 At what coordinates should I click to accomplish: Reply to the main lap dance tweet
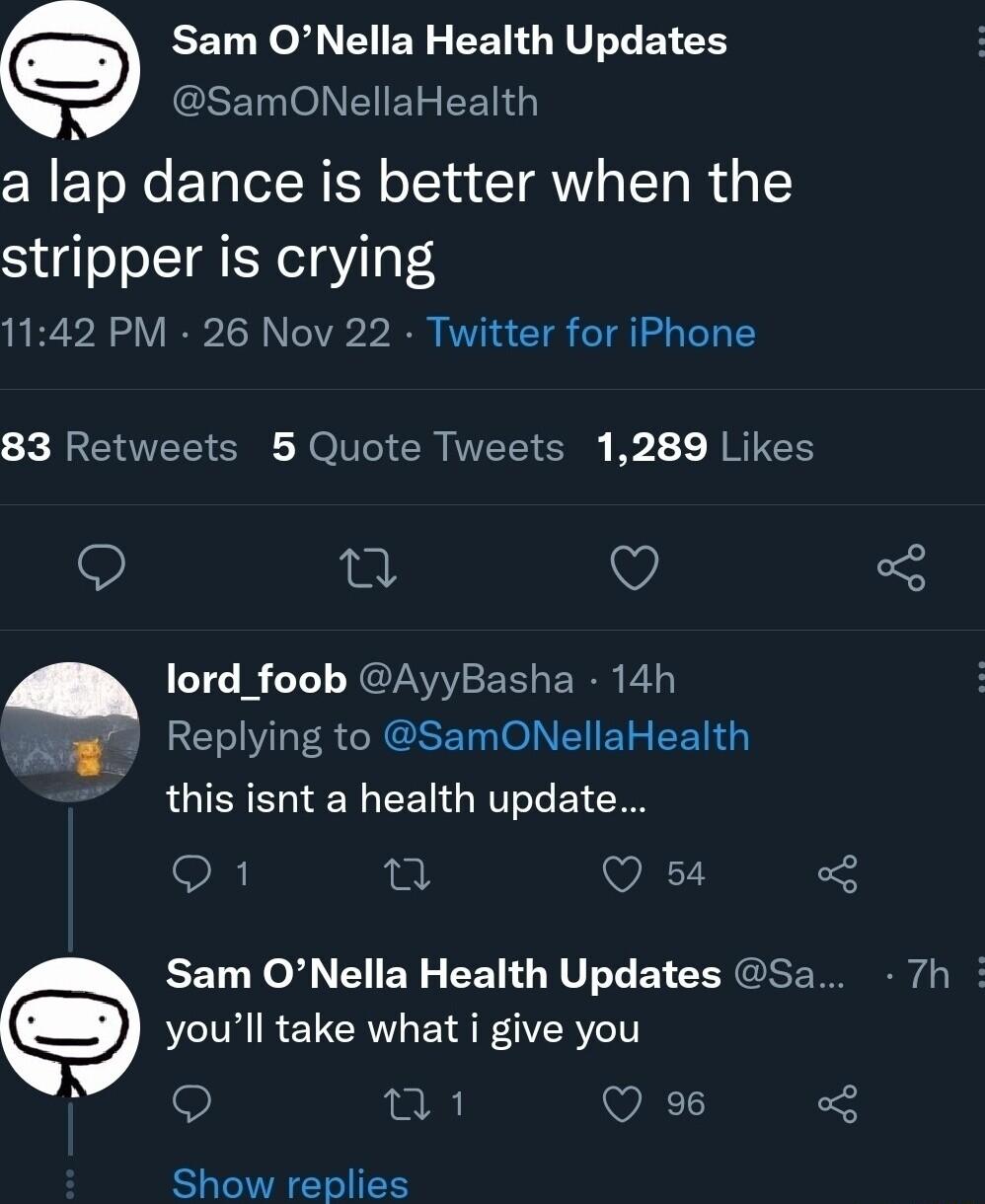pyautogui.click(x=101, y=569)
